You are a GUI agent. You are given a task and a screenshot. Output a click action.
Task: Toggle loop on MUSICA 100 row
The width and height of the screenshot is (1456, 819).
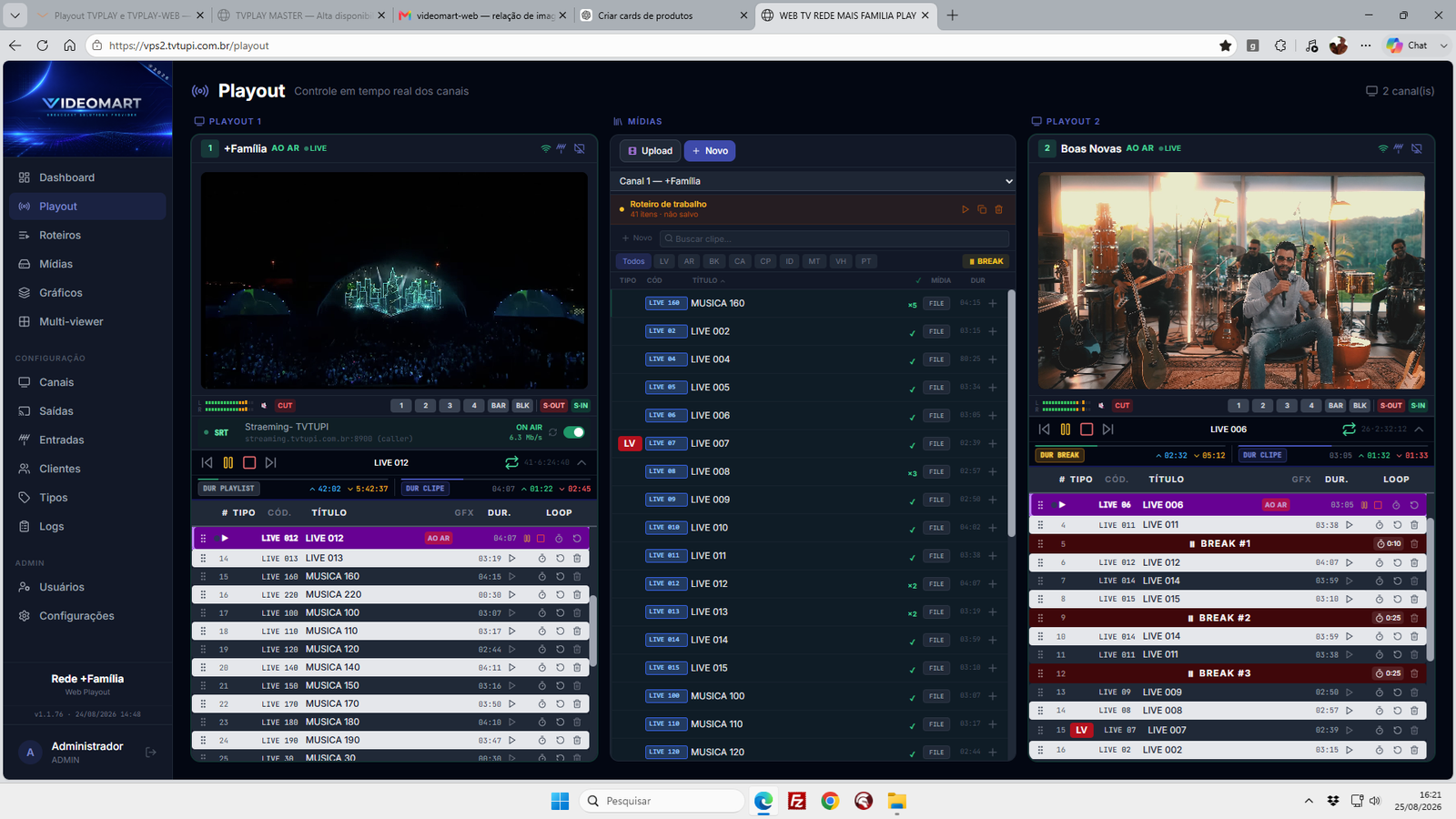(x=560, y=612)
